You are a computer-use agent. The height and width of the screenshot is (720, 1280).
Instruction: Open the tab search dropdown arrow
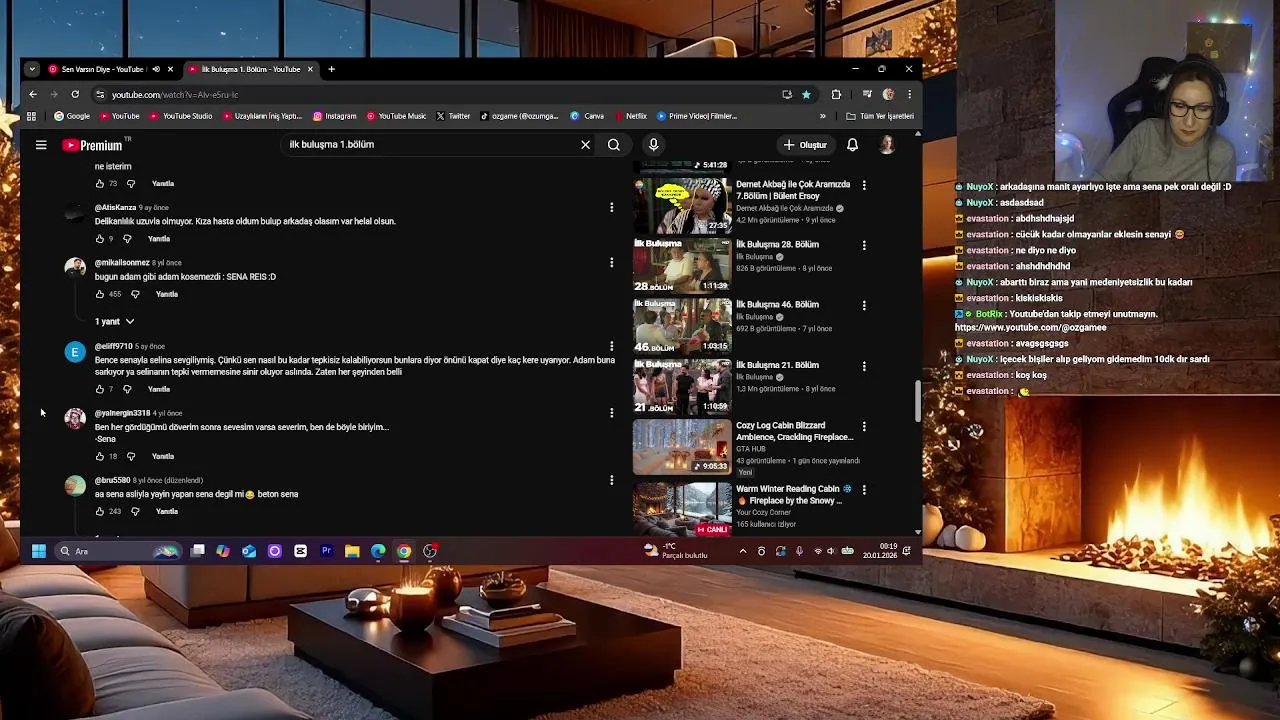(32, 69)
